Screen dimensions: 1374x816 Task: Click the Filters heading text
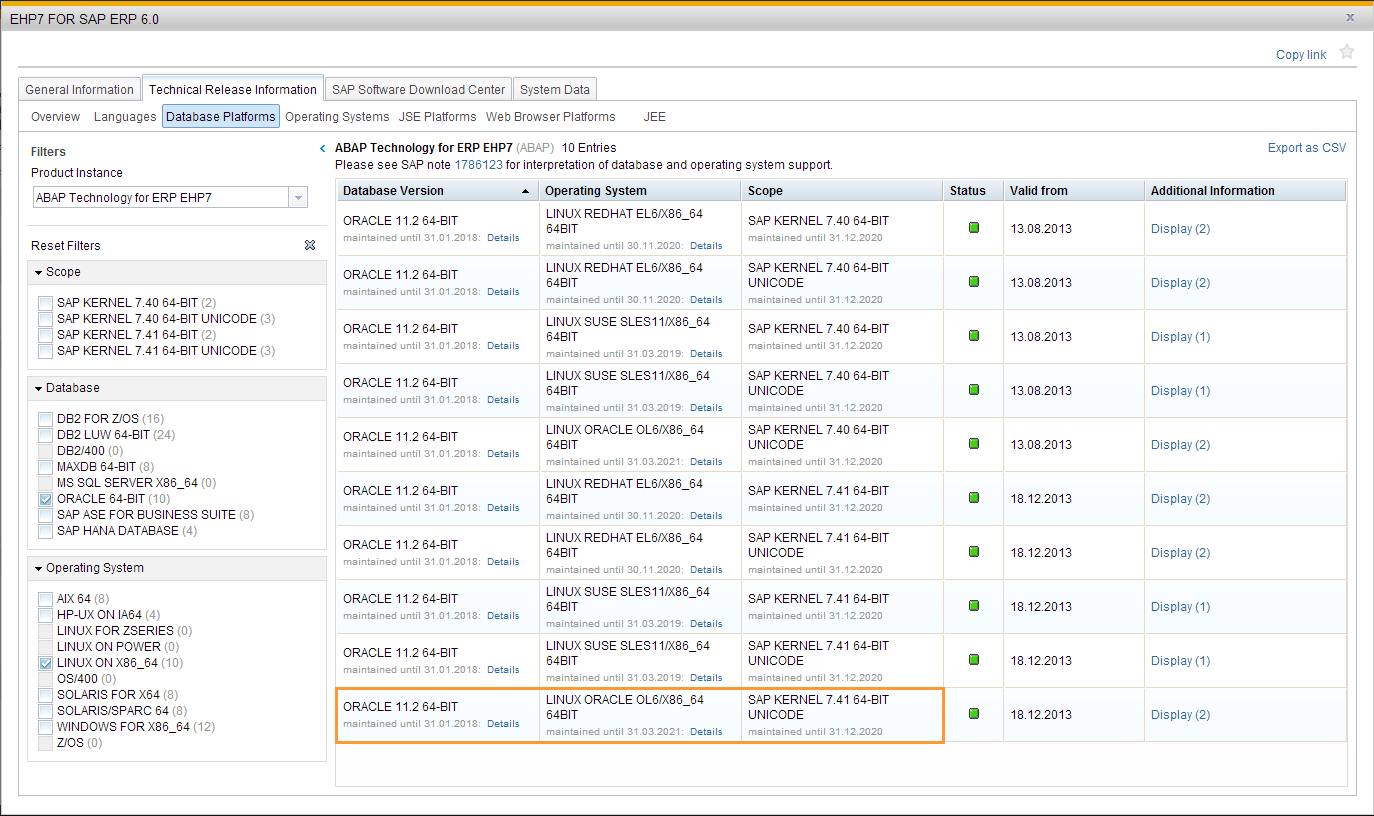(x=48, y=152)
